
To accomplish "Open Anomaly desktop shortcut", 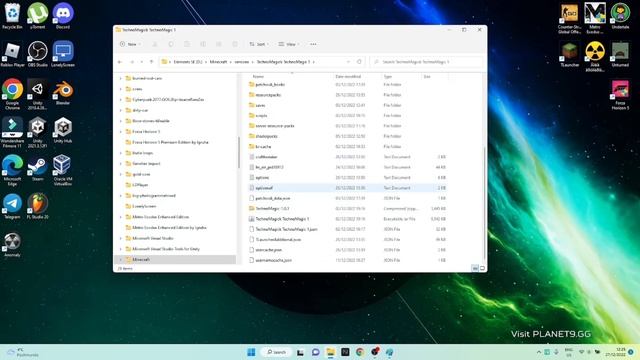I will [x=12, y=244].
